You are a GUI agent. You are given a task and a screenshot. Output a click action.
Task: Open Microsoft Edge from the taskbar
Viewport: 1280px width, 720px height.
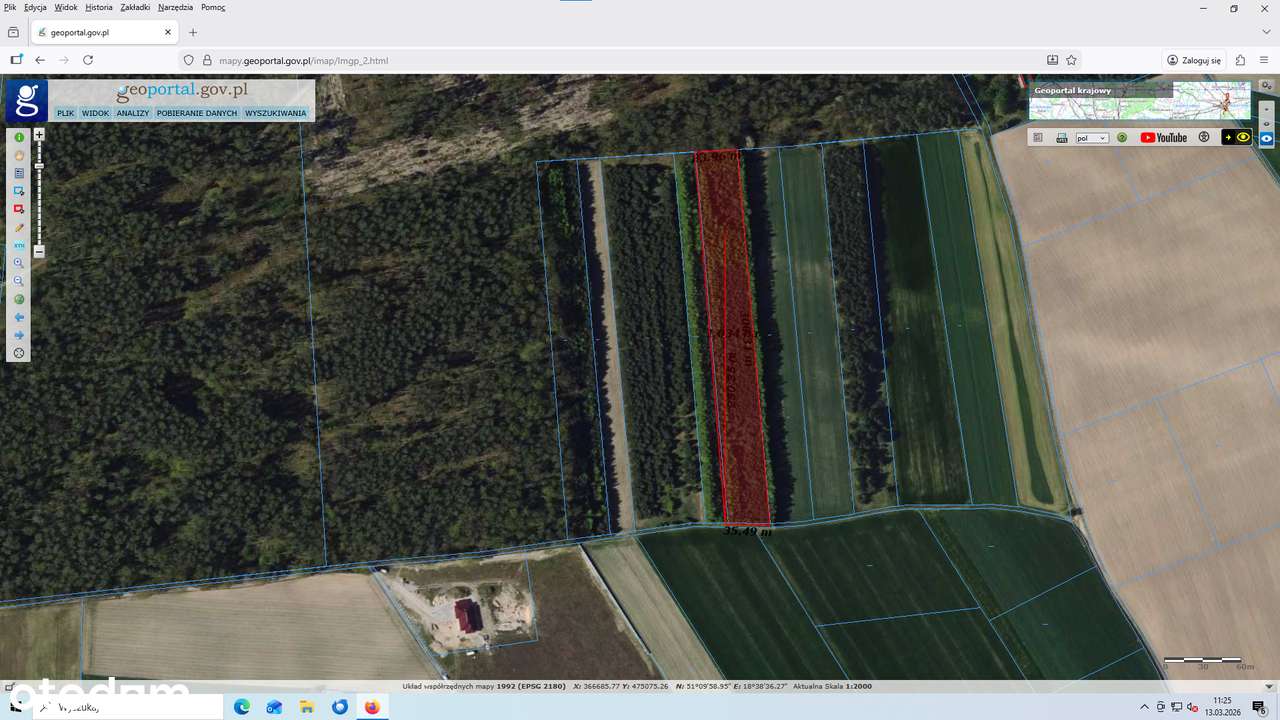pyautogui.click(x=242, y=707)
